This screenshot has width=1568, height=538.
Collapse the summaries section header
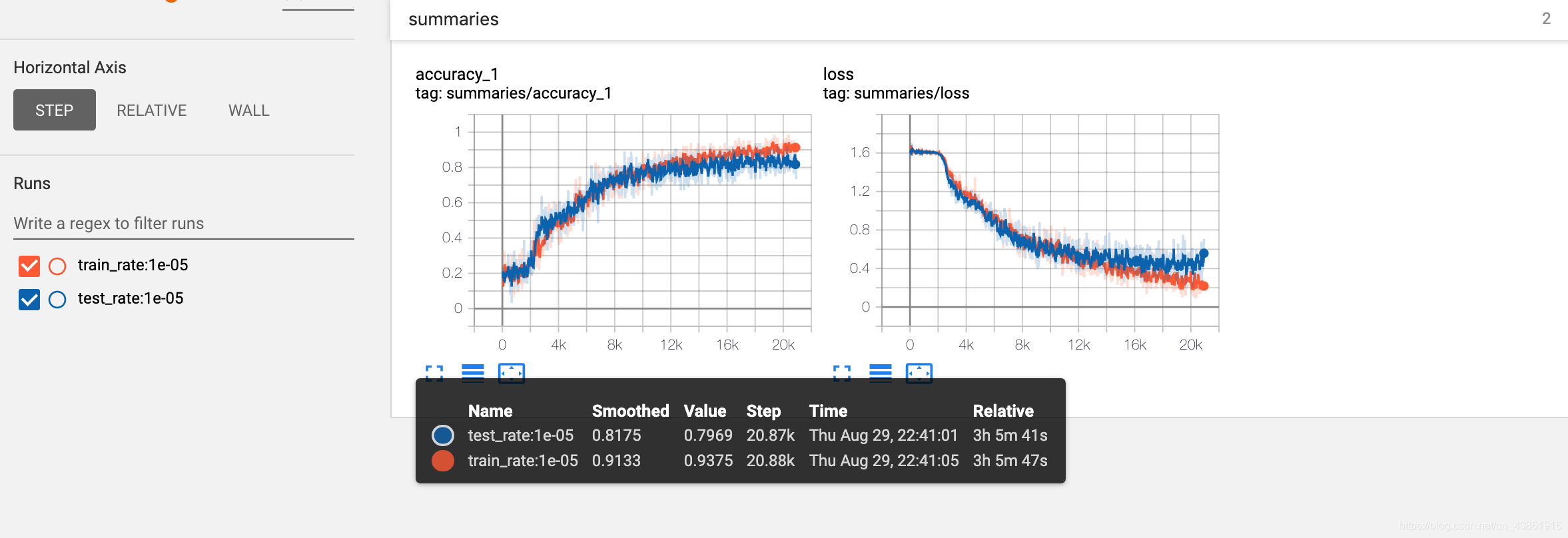coord(979,19)
